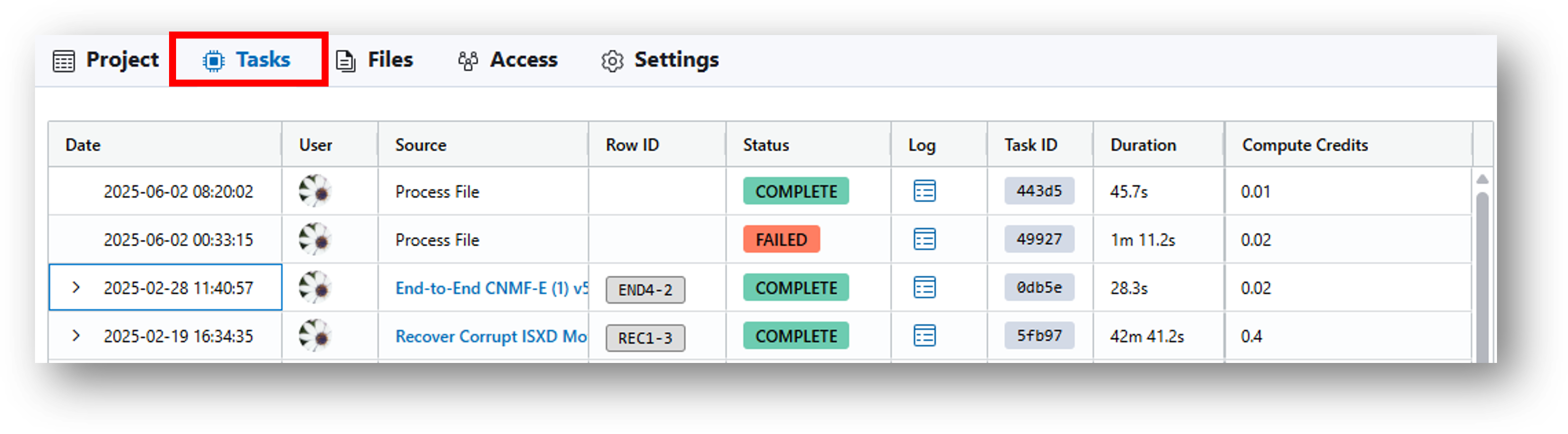Screen dimensions: 1568x434
Task: Click the Files document icon
Action: pyautogui.click(x=346, y=61)
